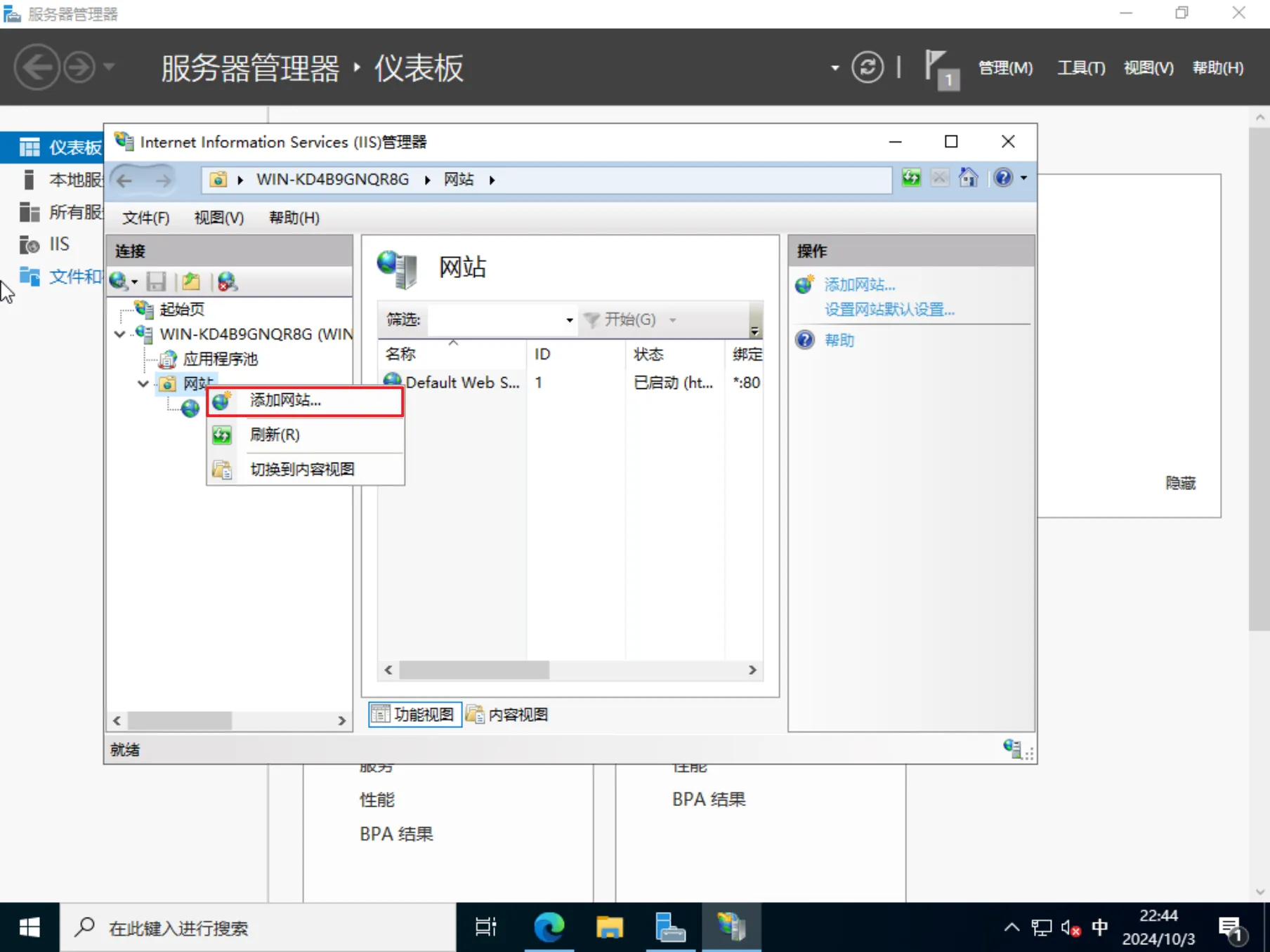
Task: Open the 筛选 filter dropdown arrow
Action: pos(570,320)
